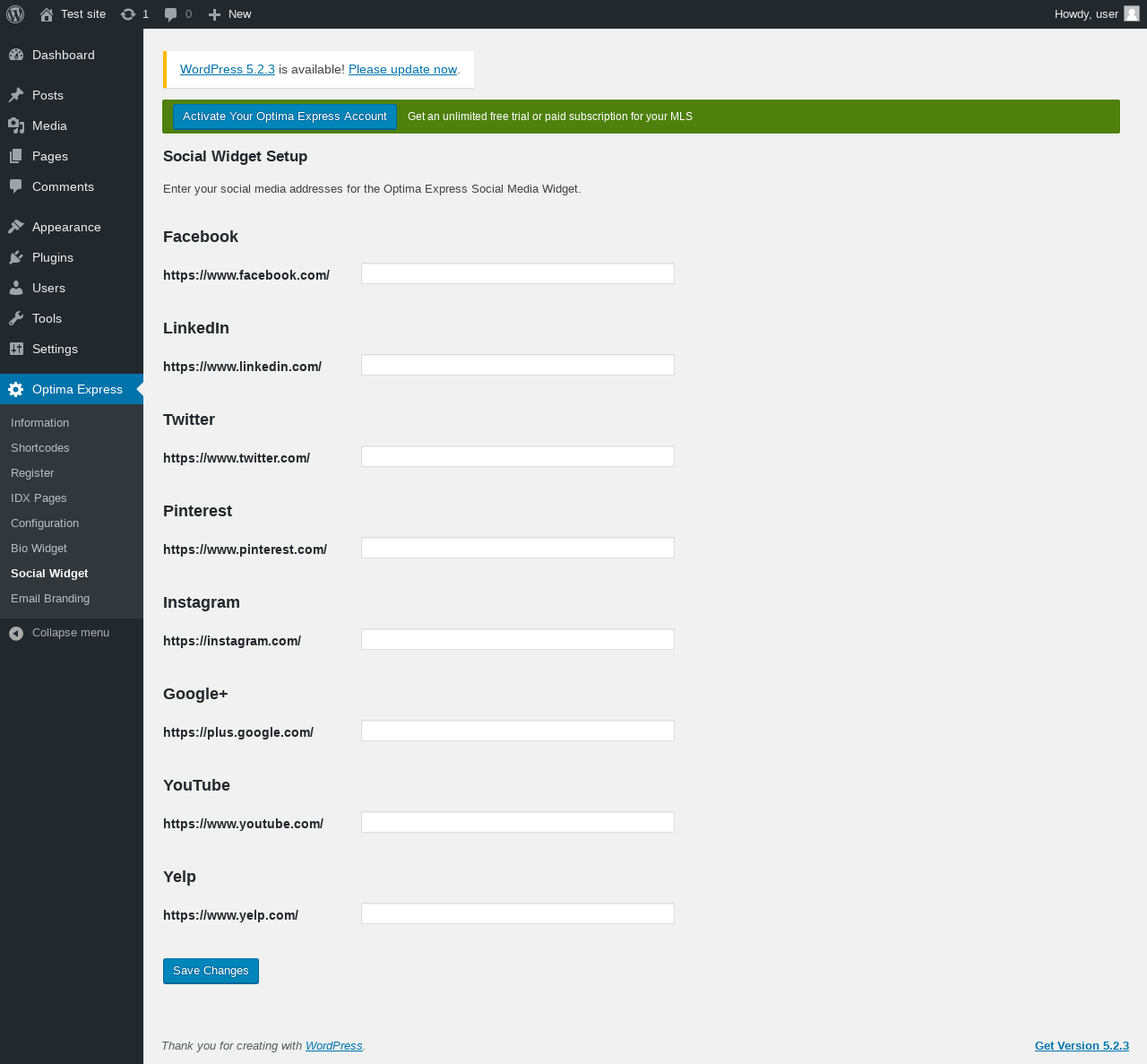Click the New label in the admin bar
Viewport: 1147px width, 1064px height.
click(240, 14)
